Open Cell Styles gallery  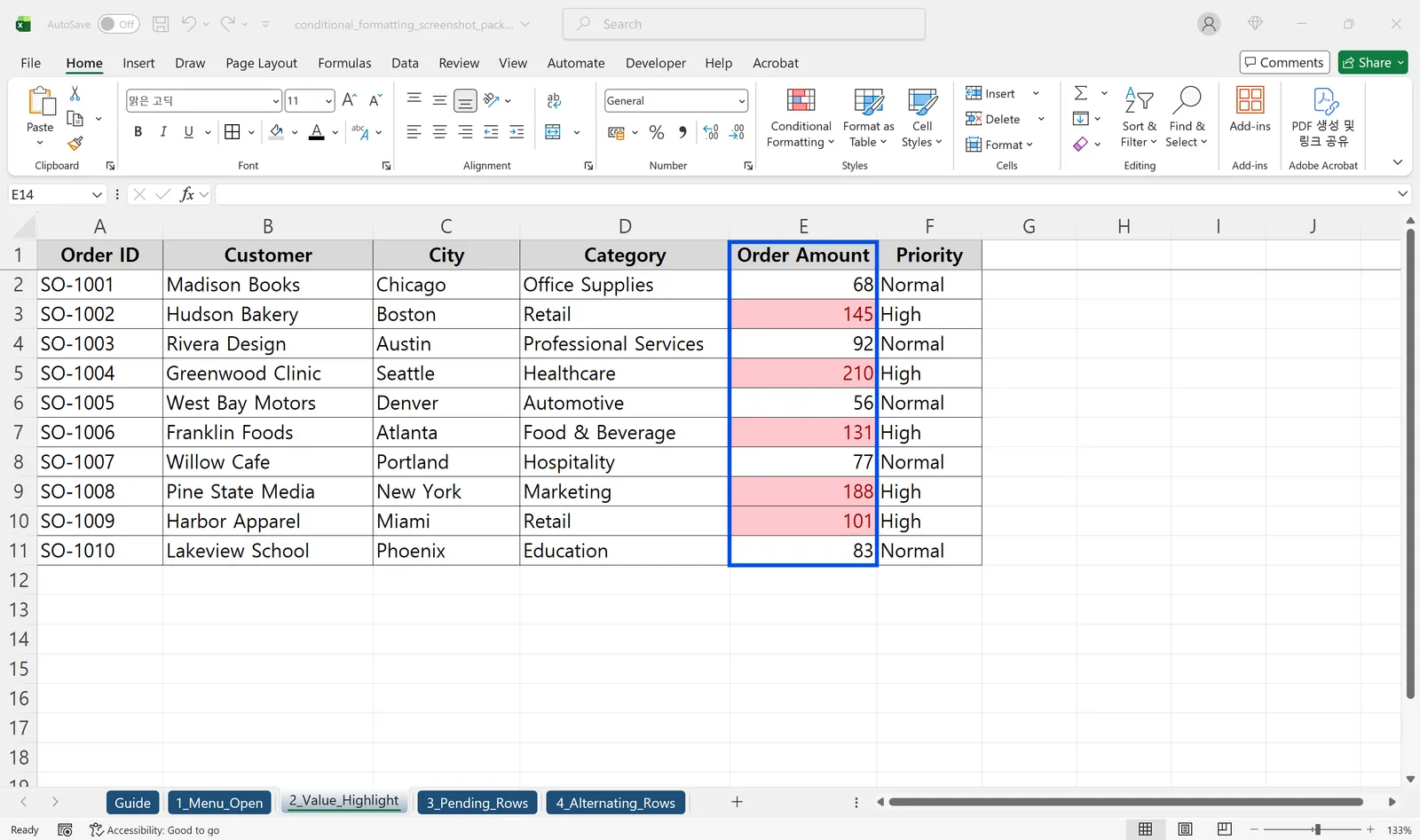click(x=922, y=118)
